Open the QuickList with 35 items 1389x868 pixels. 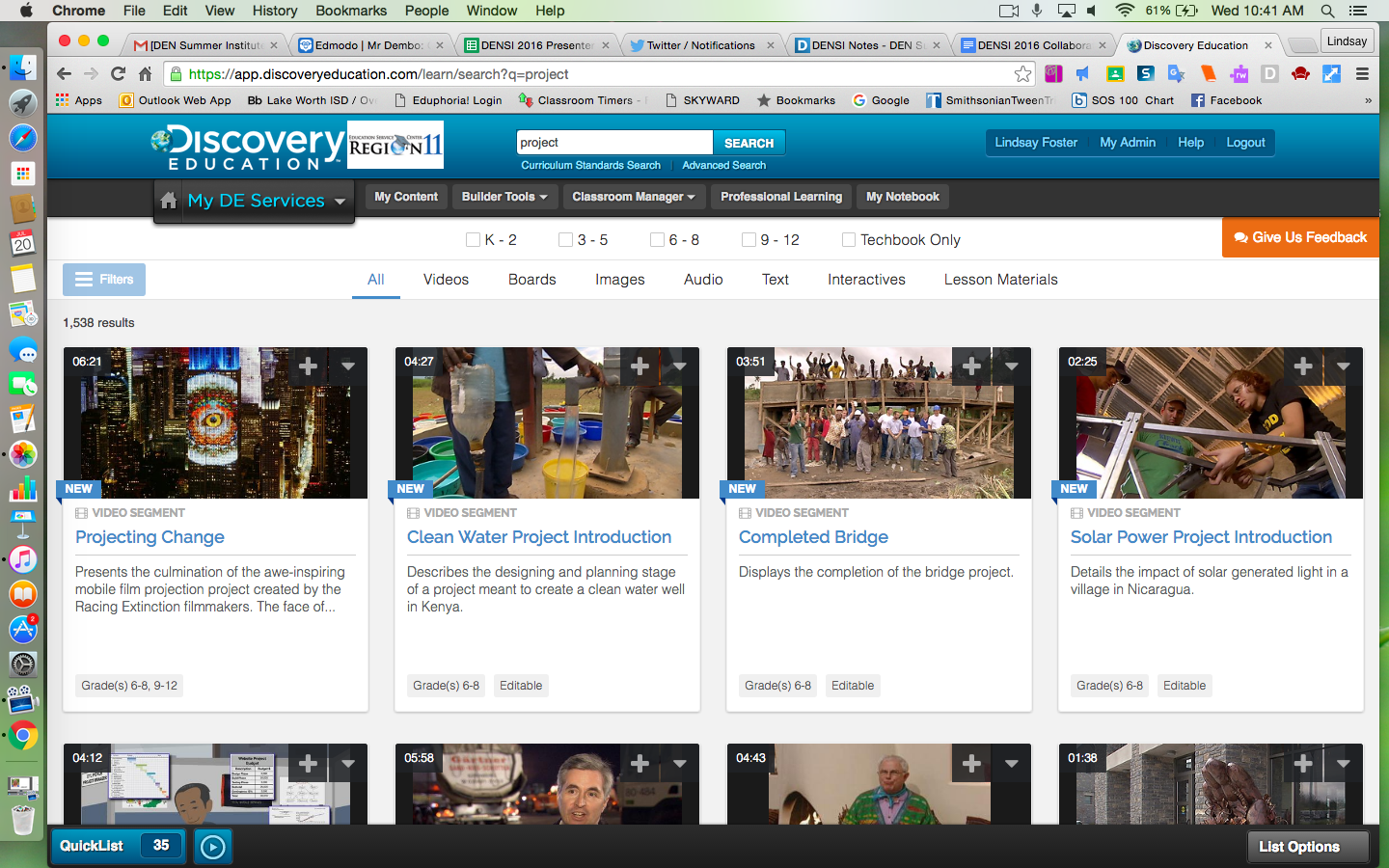(x=120, y=846)
